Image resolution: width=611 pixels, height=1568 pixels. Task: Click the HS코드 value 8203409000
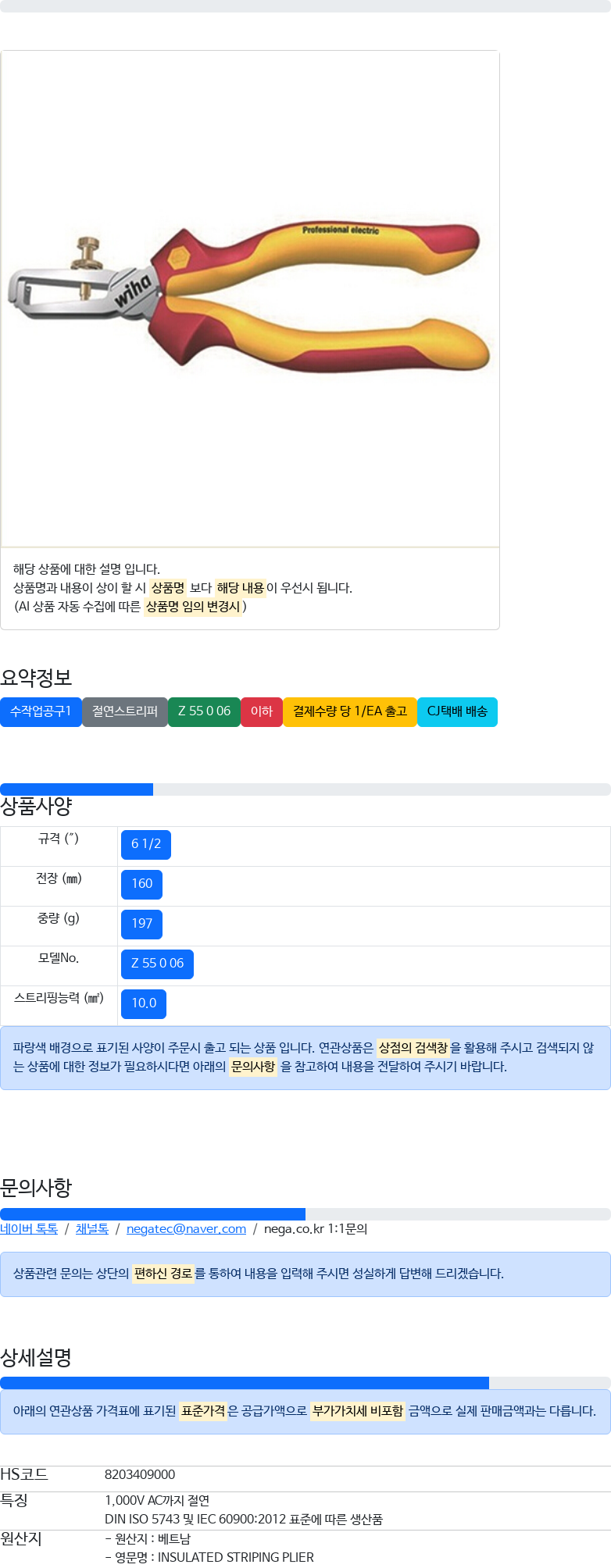tap(140, 1474)
